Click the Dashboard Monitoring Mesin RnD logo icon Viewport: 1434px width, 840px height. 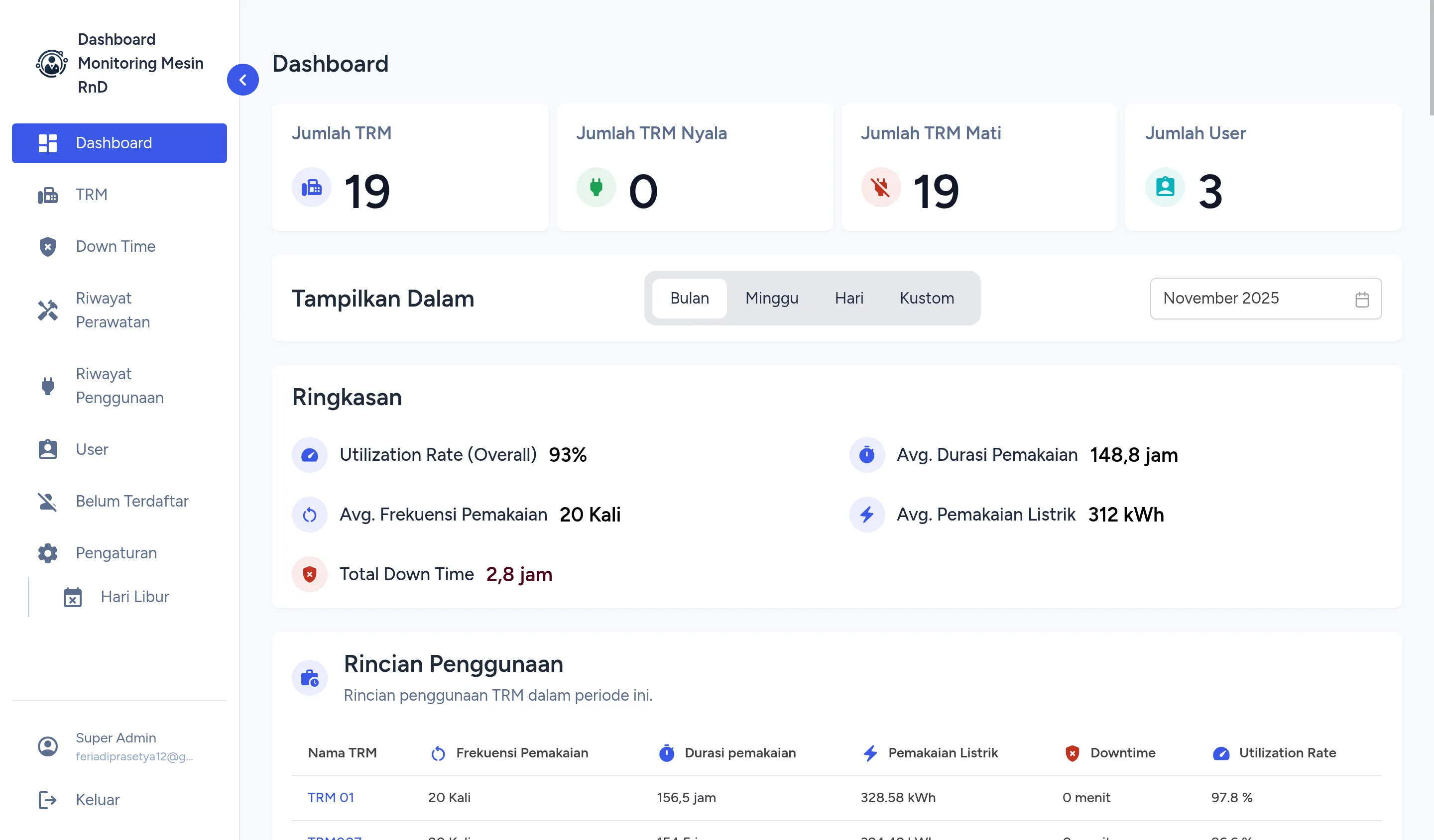tap(51, 63)
